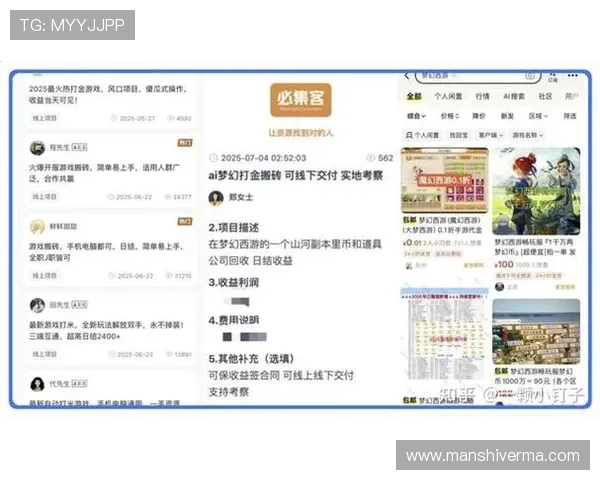Expand the 区域 dropdown

point(538,116)
